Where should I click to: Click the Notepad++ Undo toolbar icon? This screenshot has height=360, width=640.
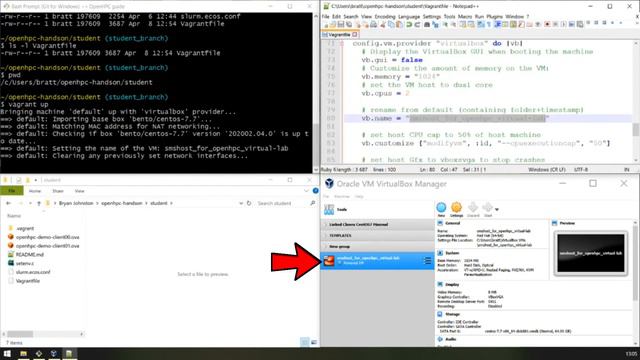pos(409,24)
